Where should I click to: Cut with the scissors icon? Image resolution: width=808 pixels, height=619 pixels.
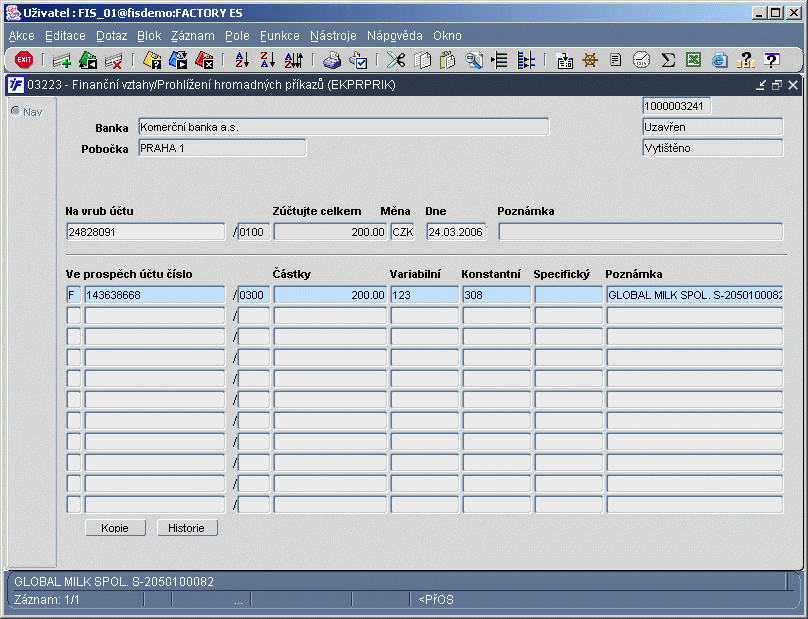396,61
